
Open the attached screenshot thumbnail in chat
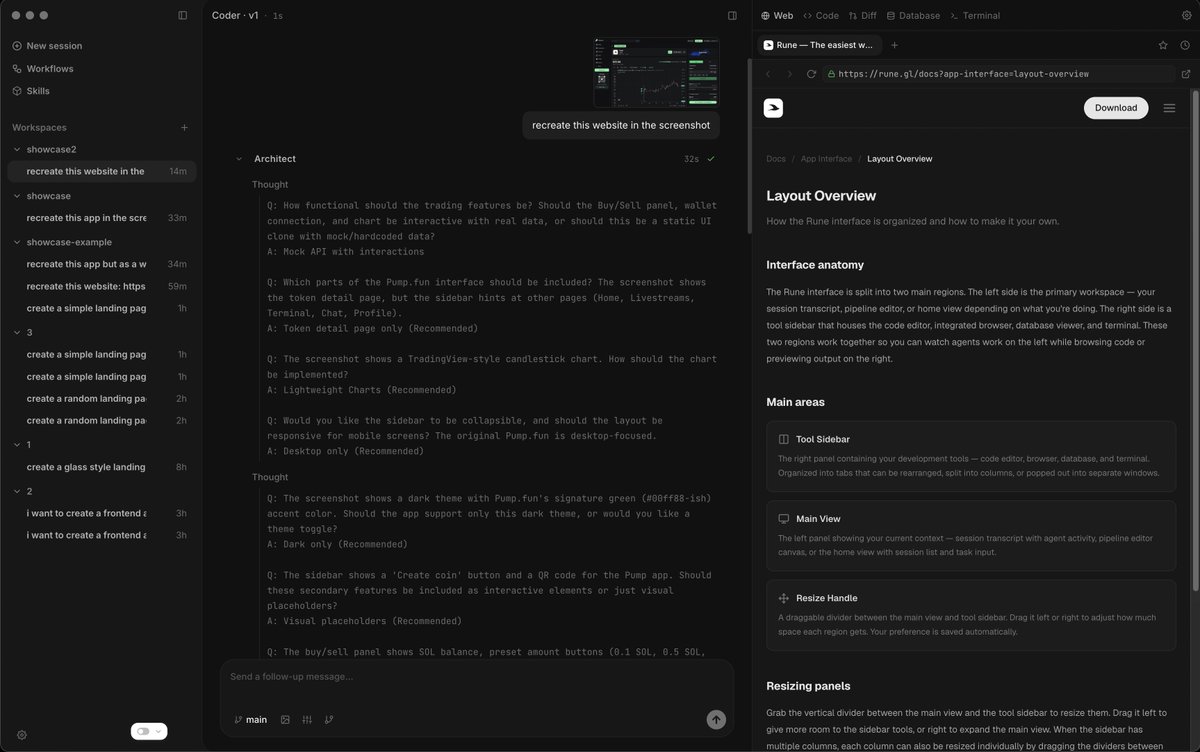(x=656, y=72)
